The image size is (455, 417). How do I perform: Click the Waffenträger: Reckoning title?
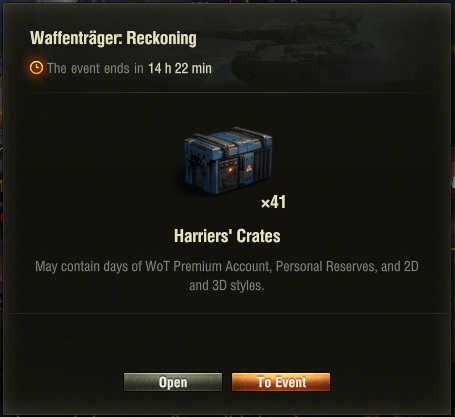click(113, 38)
